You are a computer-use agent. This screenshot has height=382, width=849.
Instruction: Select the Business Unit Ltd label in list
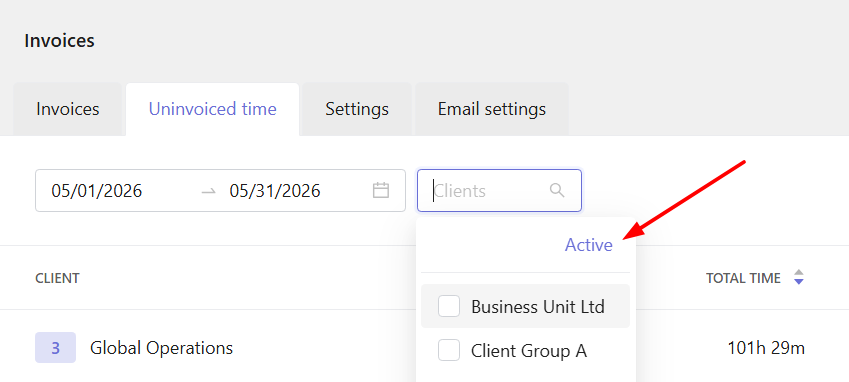coord(538,307)
